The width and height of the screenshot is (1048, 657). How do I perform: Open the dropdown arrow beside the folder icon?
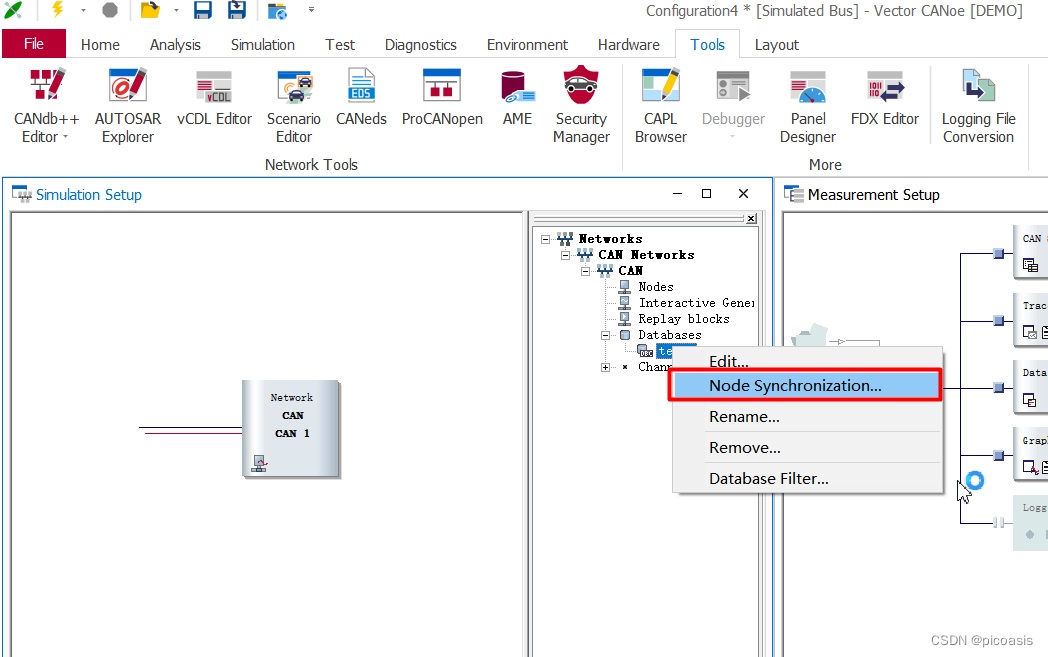pos(176,10)
